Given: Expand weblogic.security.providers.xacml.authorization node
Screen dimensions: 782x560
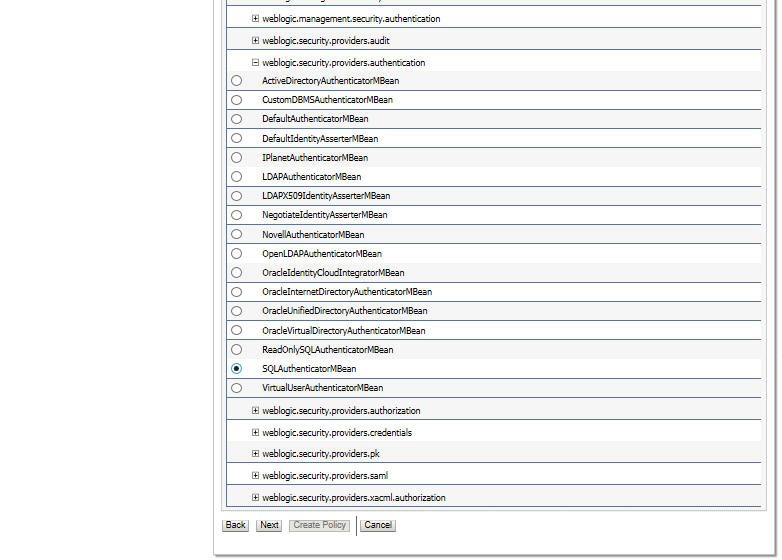Looking at the screenshot, I should coord(255,497).
